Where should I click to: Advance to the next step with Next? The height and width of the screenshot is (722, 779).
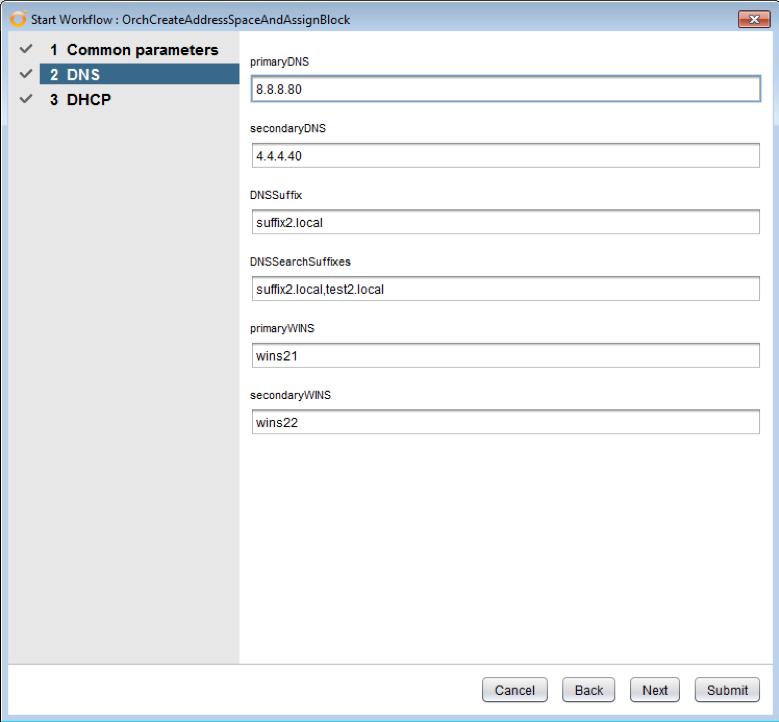tap(655, 690)
